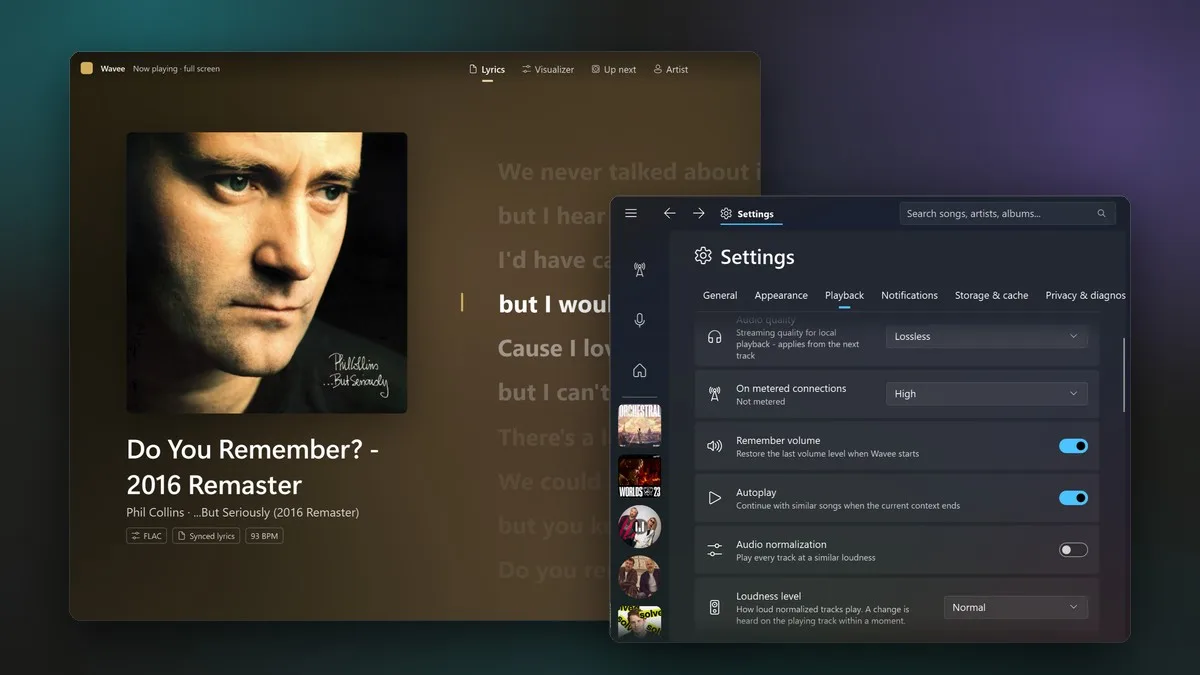
Task: Click the play triangle icon beside Autoplay
Action: [714, 498]
